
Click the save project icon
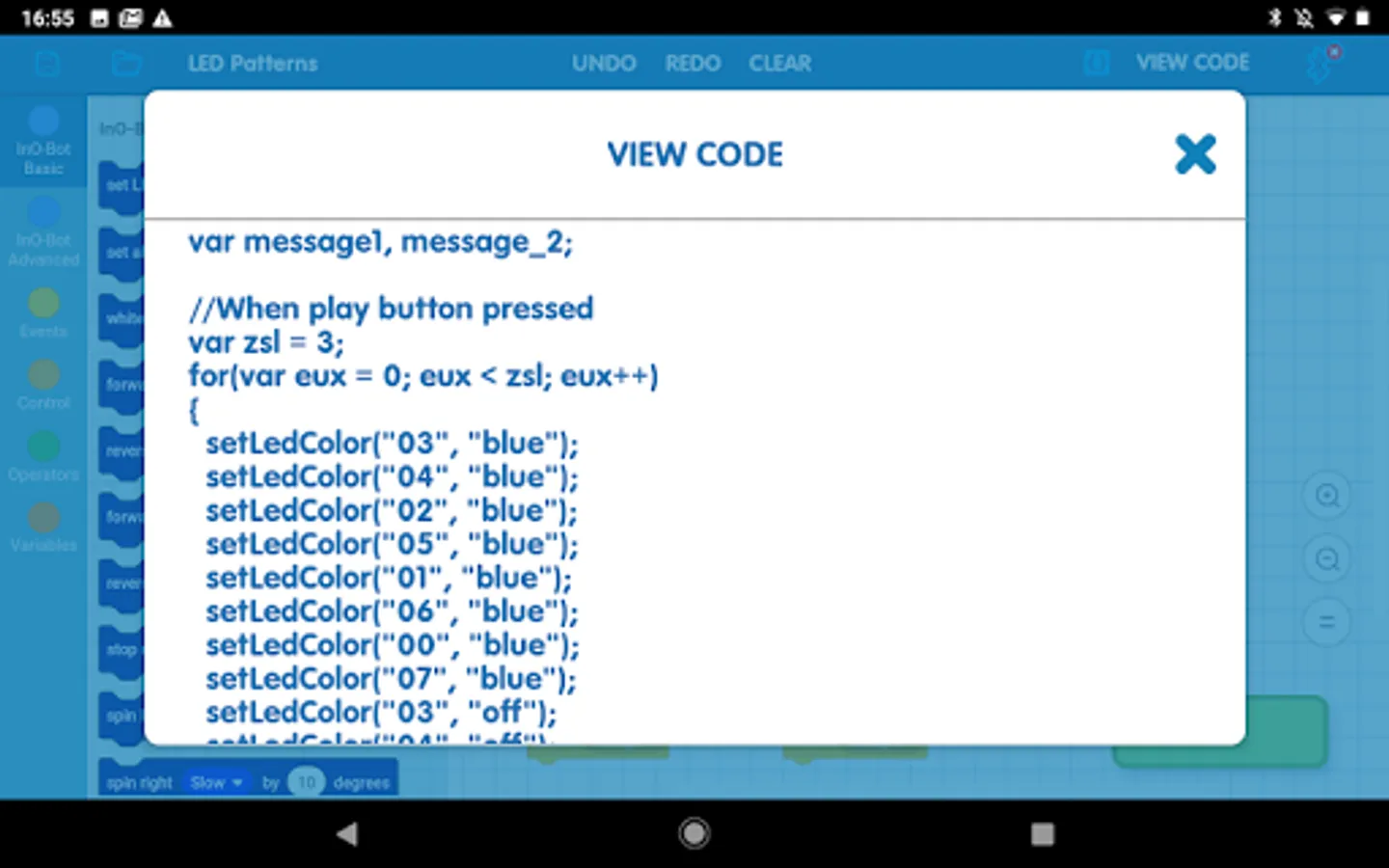point(46,63)
